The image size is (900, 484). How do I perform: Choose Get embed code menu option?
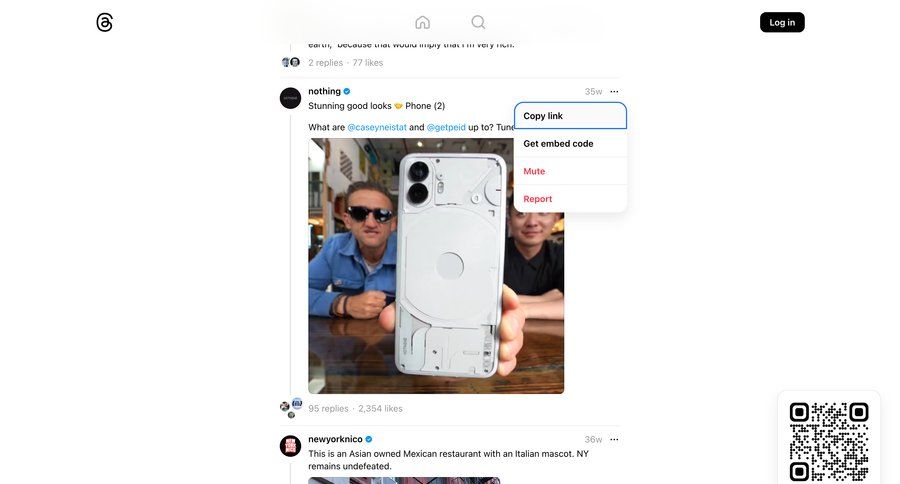570,144
